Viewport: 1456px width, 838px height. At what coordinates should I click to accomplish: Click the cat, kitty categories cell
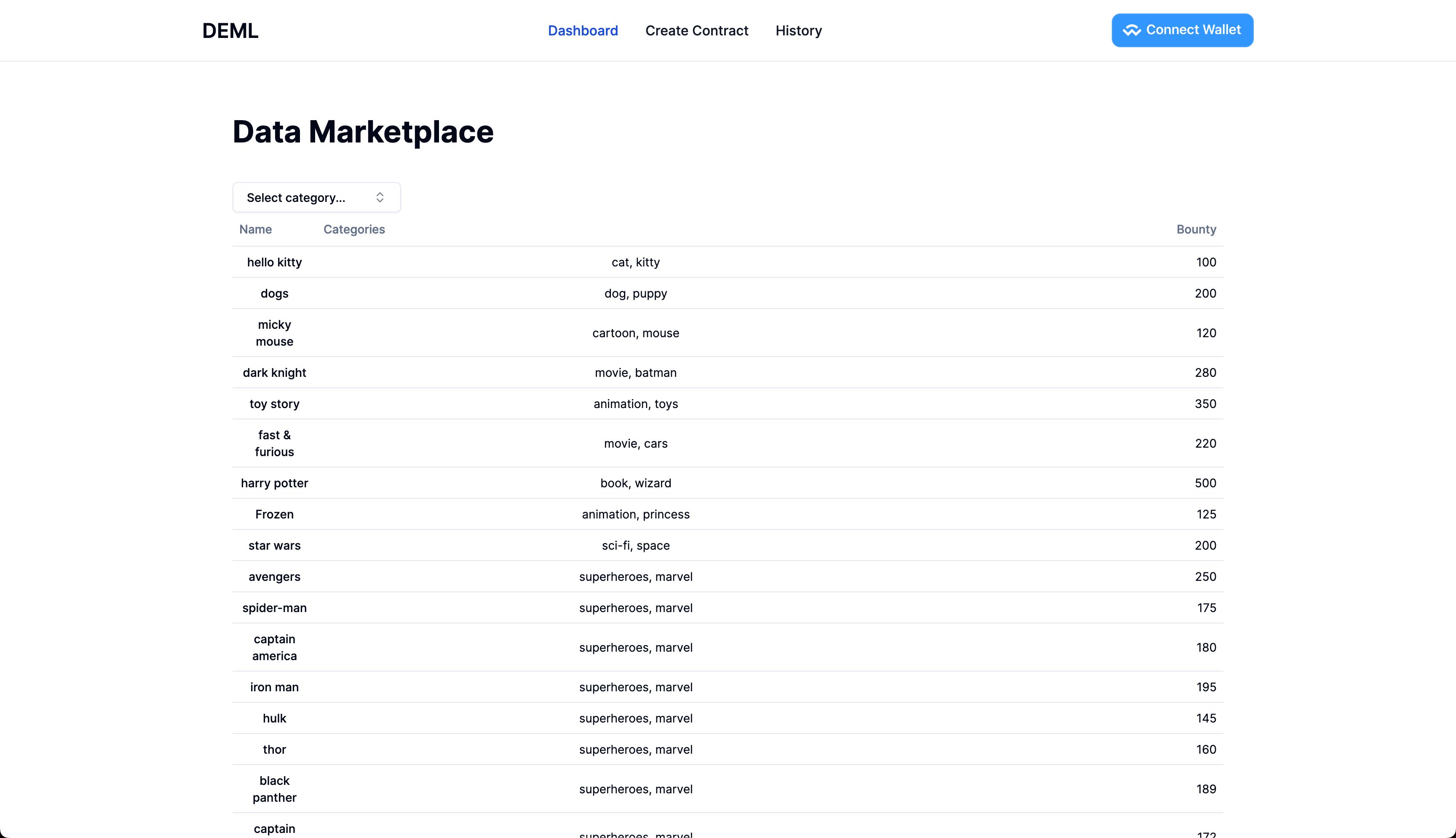(635, 262)
